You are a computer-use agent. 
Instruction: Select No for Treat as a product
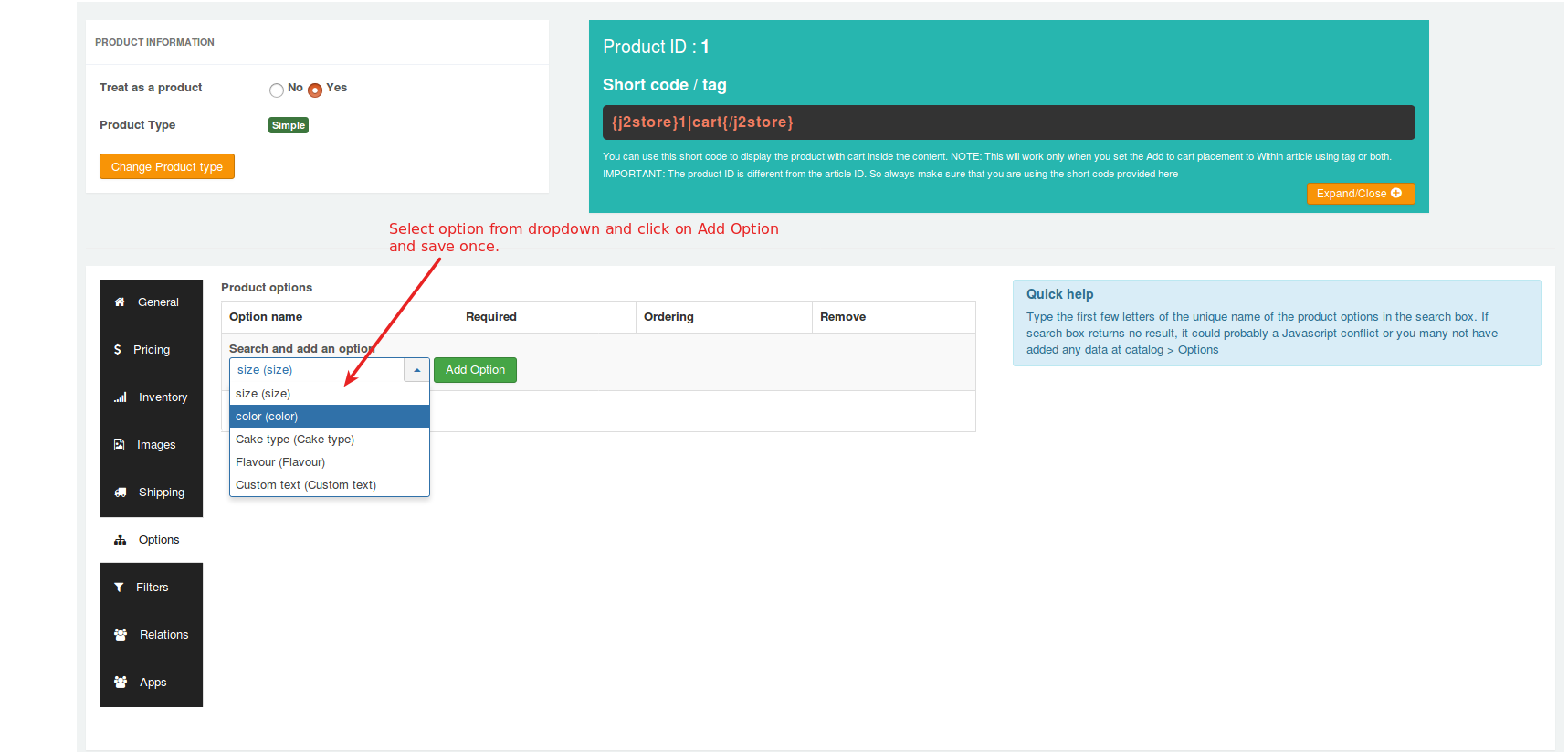[277, 90]
